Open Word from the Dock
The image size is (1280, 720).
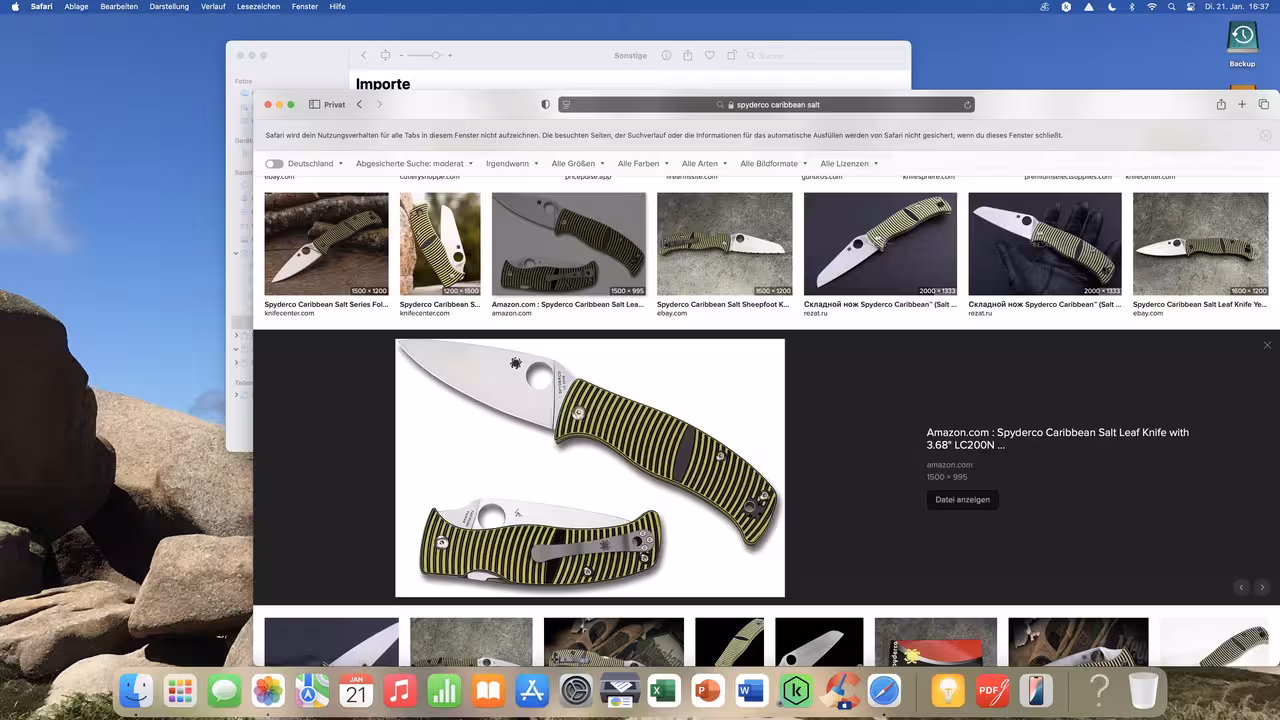click(x=752, y=691)
